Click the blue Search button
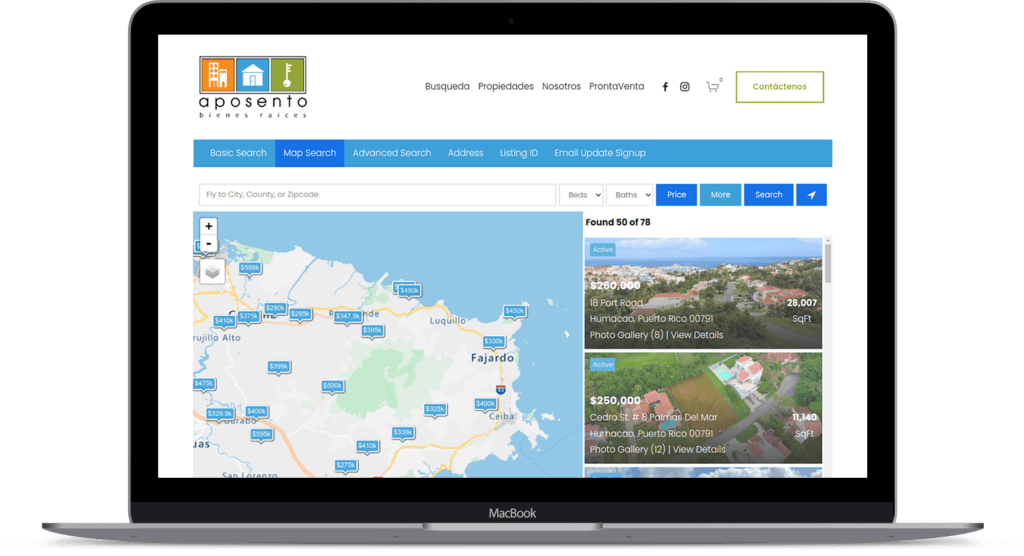Screen dimensions: 1024x556 769,195
